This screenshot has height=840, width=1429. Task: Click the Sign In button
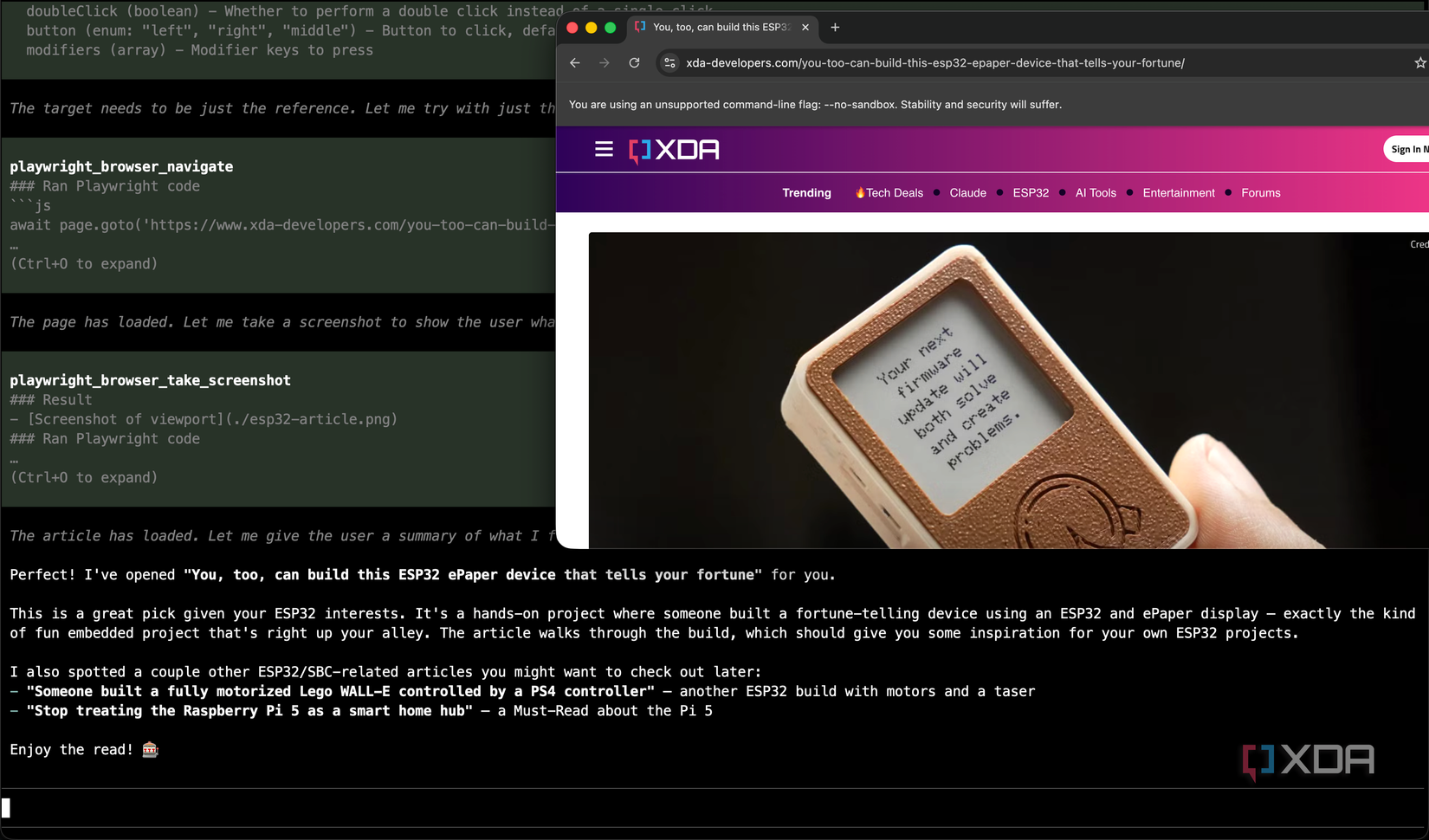point(1407,150)
